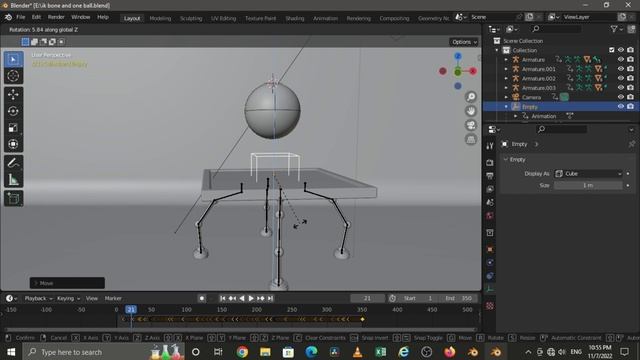Select the Annotate tool
This screenshot has width=640, height=360.
(13, 163)
